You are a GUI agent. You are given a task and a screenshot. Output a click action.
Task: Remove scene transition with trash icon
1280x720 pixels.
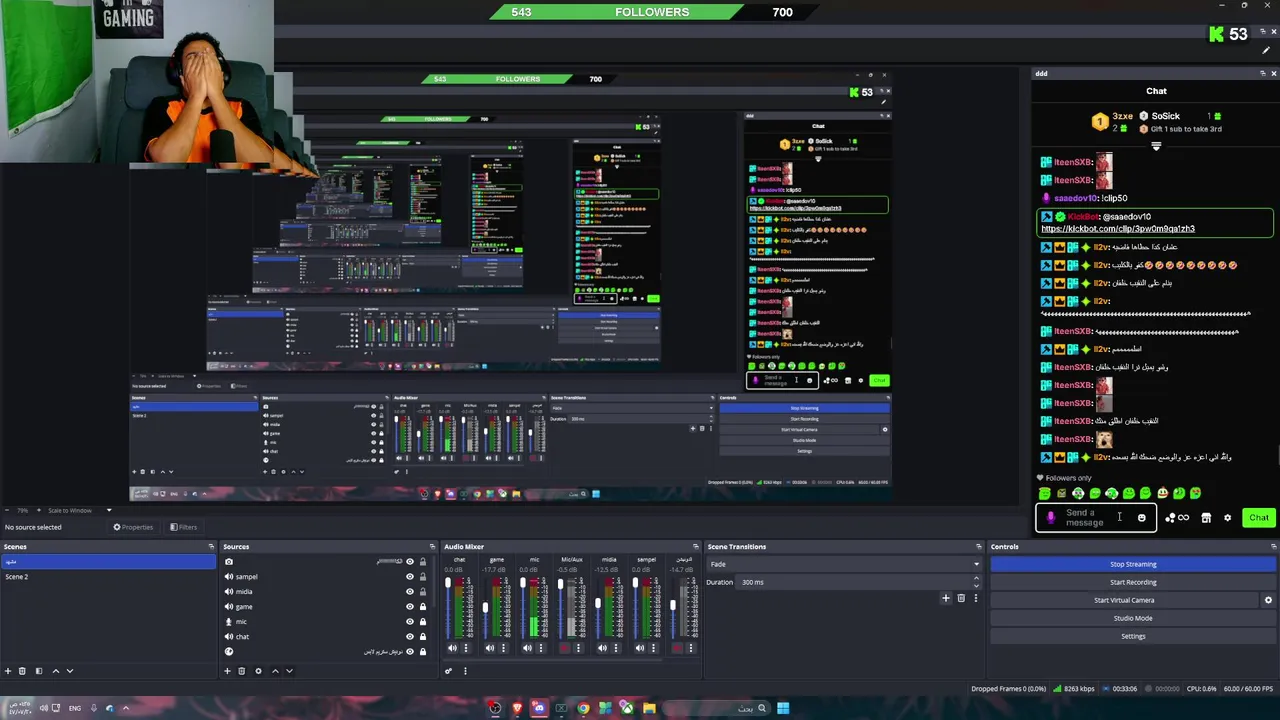click(x=961, y=598)
